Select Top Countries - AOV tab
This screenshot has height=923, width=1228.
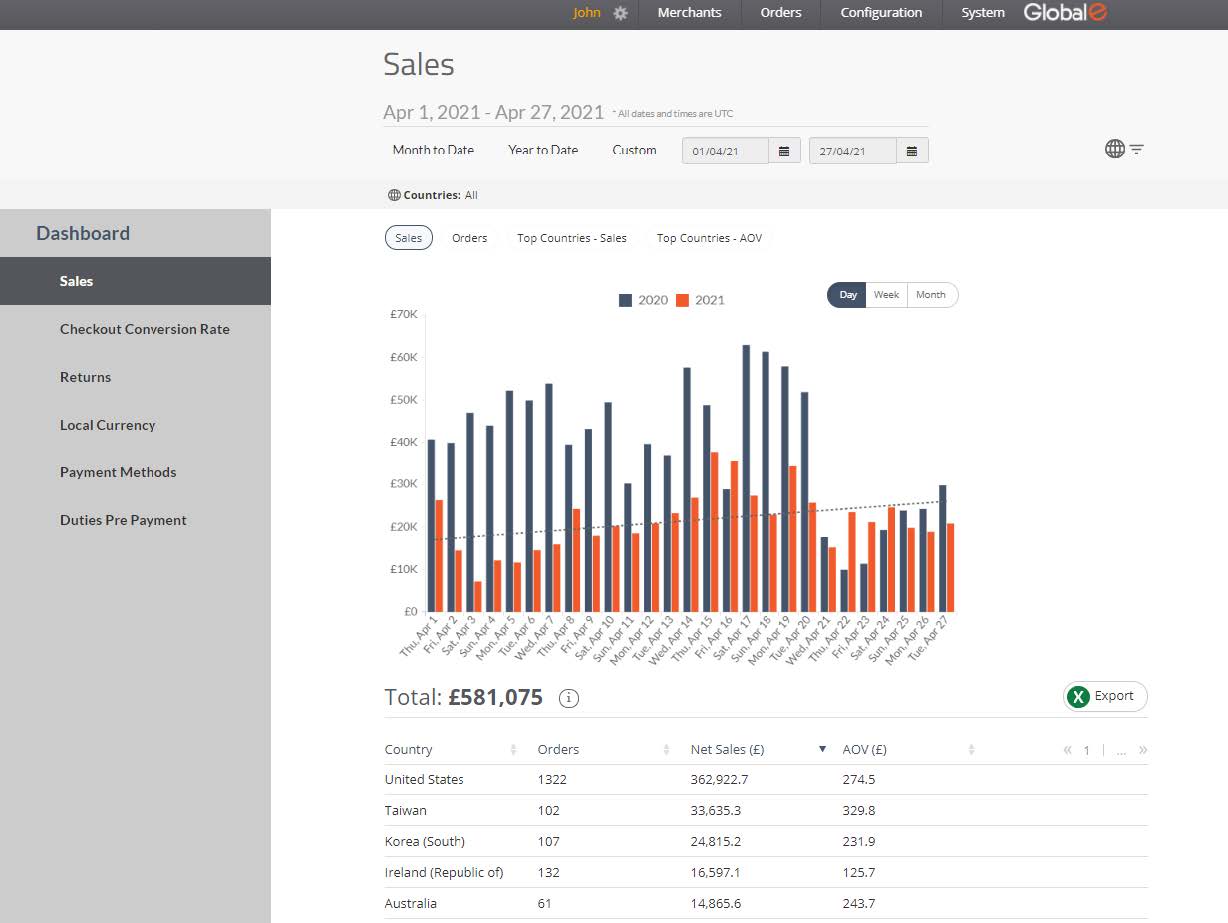tap(709, 238)
